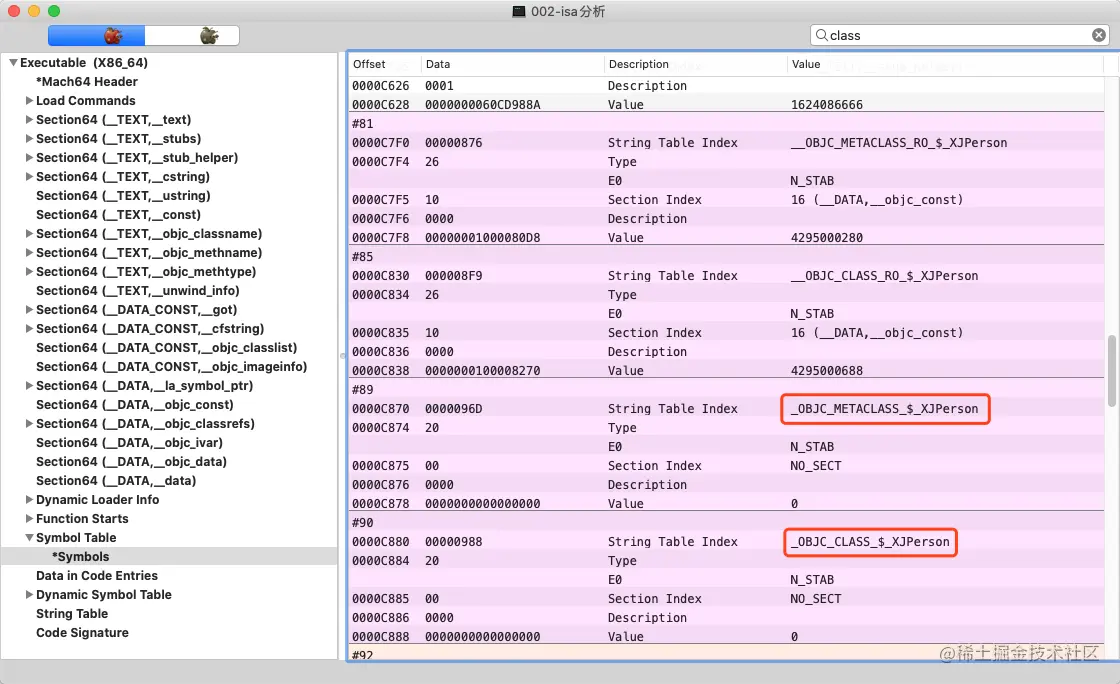The height and width of the screenshot is (684, 1120).
Task: Select the _OBJC_METACLASS_$_XJPerson value cell
Action: click(884, 409)
